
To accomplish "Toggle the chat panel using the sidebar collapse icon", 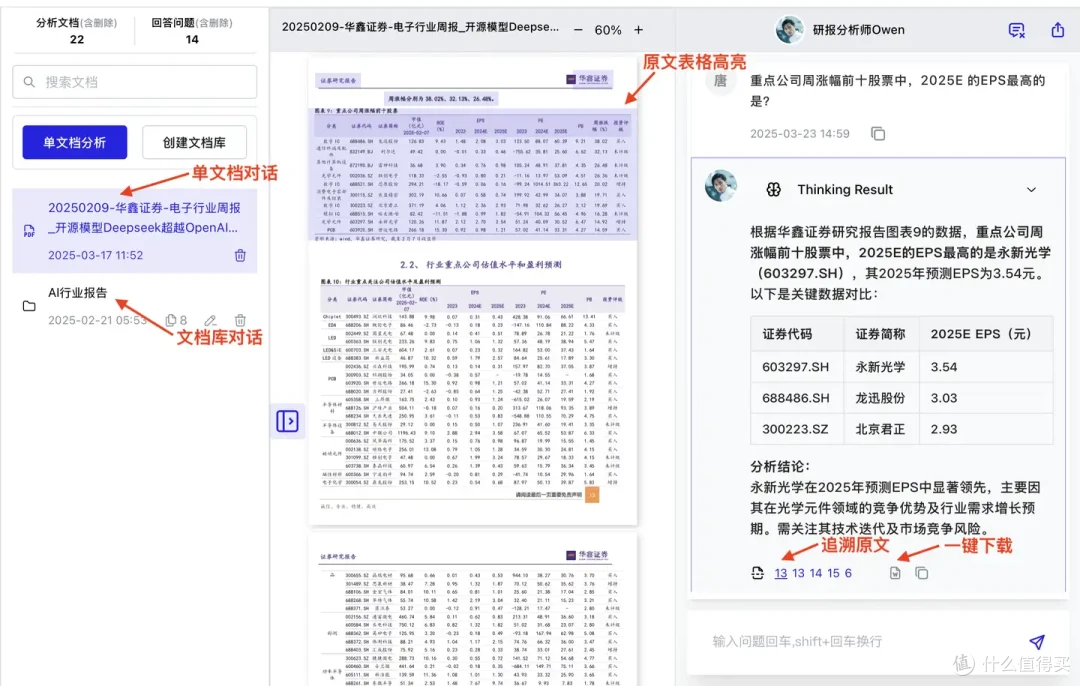I will (x=287, y=421).
